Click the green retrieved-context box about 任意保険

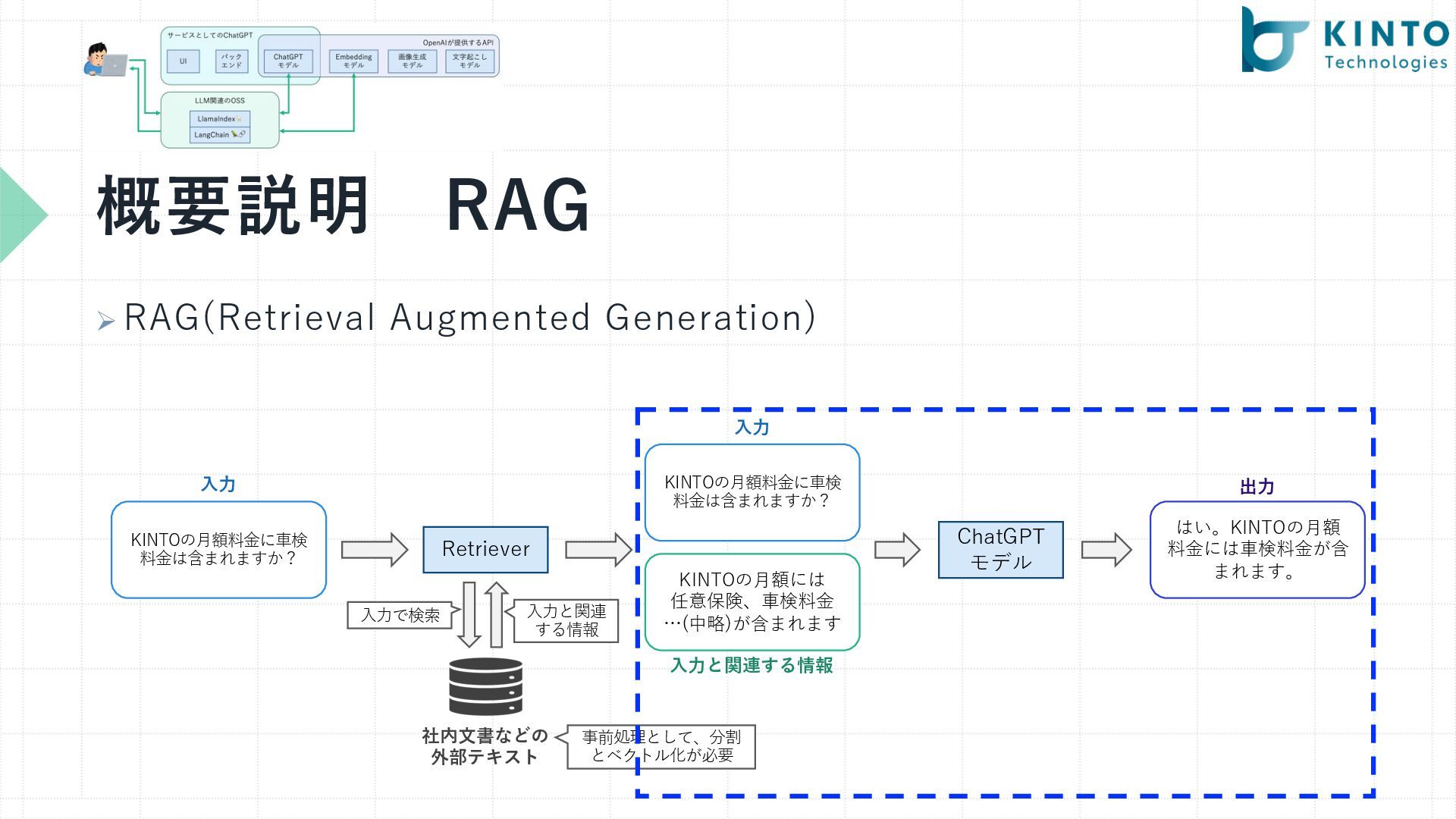pos(752,601)
